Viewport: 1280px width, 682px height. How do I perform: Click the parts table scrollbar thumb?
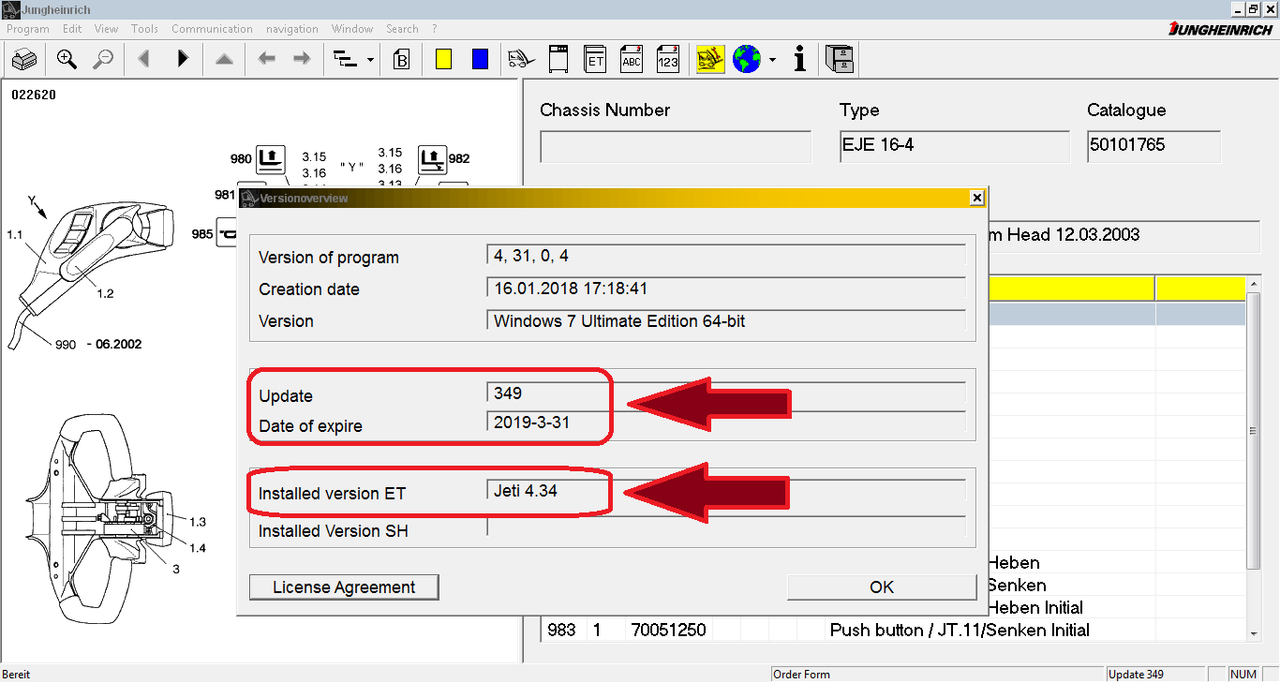pyautogui.click(x=1254, y=430)
